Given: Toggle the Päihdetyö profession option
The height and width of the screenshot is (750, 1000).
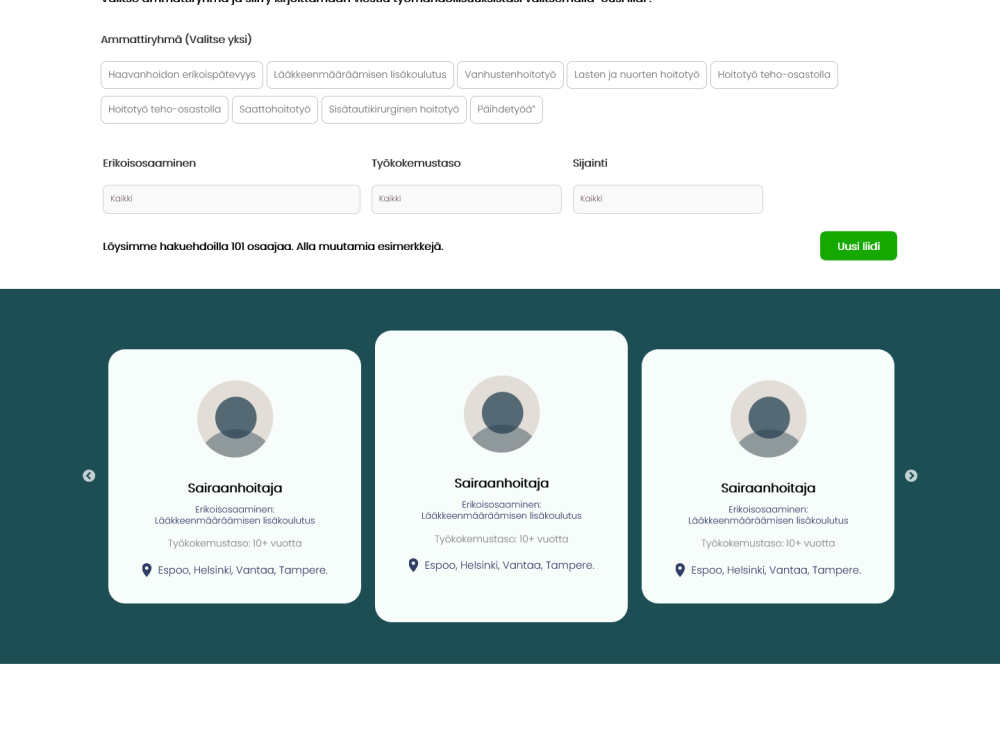Looking at the screenshot, I should tap(506, 109).
